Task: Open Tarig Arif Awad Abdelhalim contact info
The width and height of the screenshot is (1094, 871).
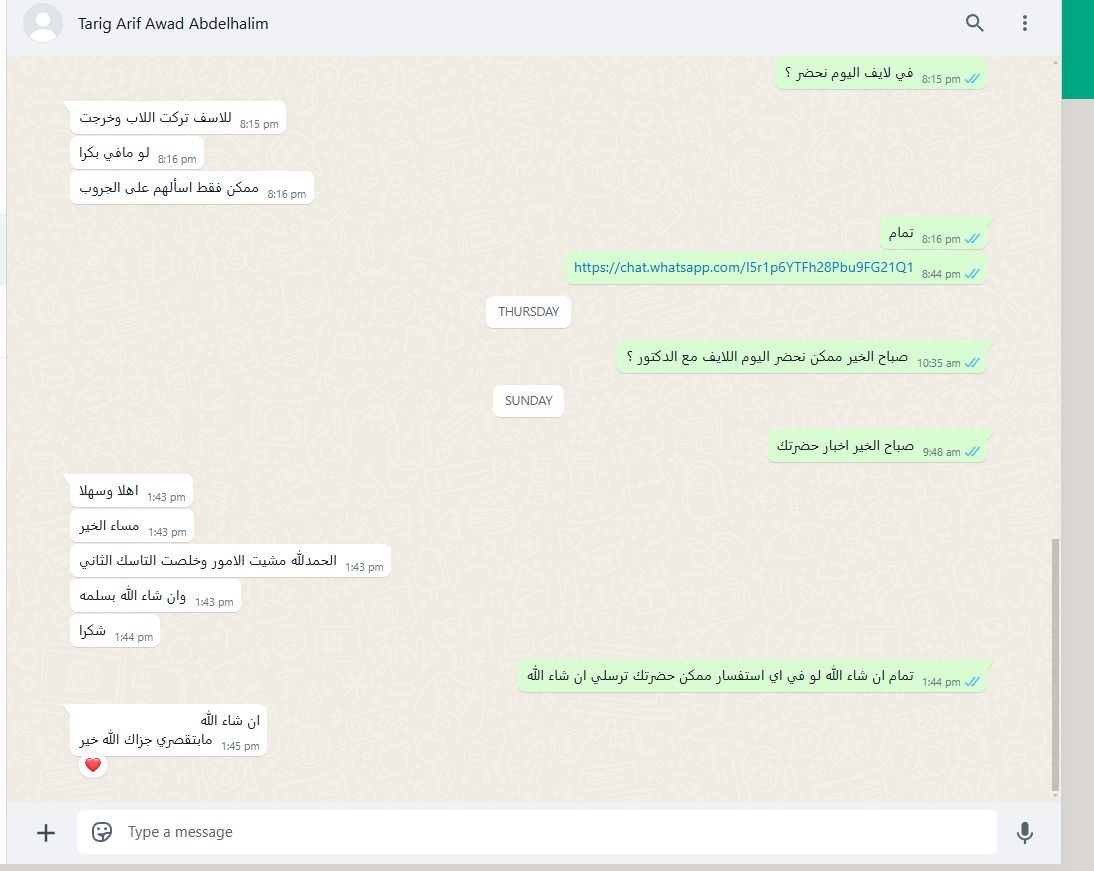Action: 173,24
